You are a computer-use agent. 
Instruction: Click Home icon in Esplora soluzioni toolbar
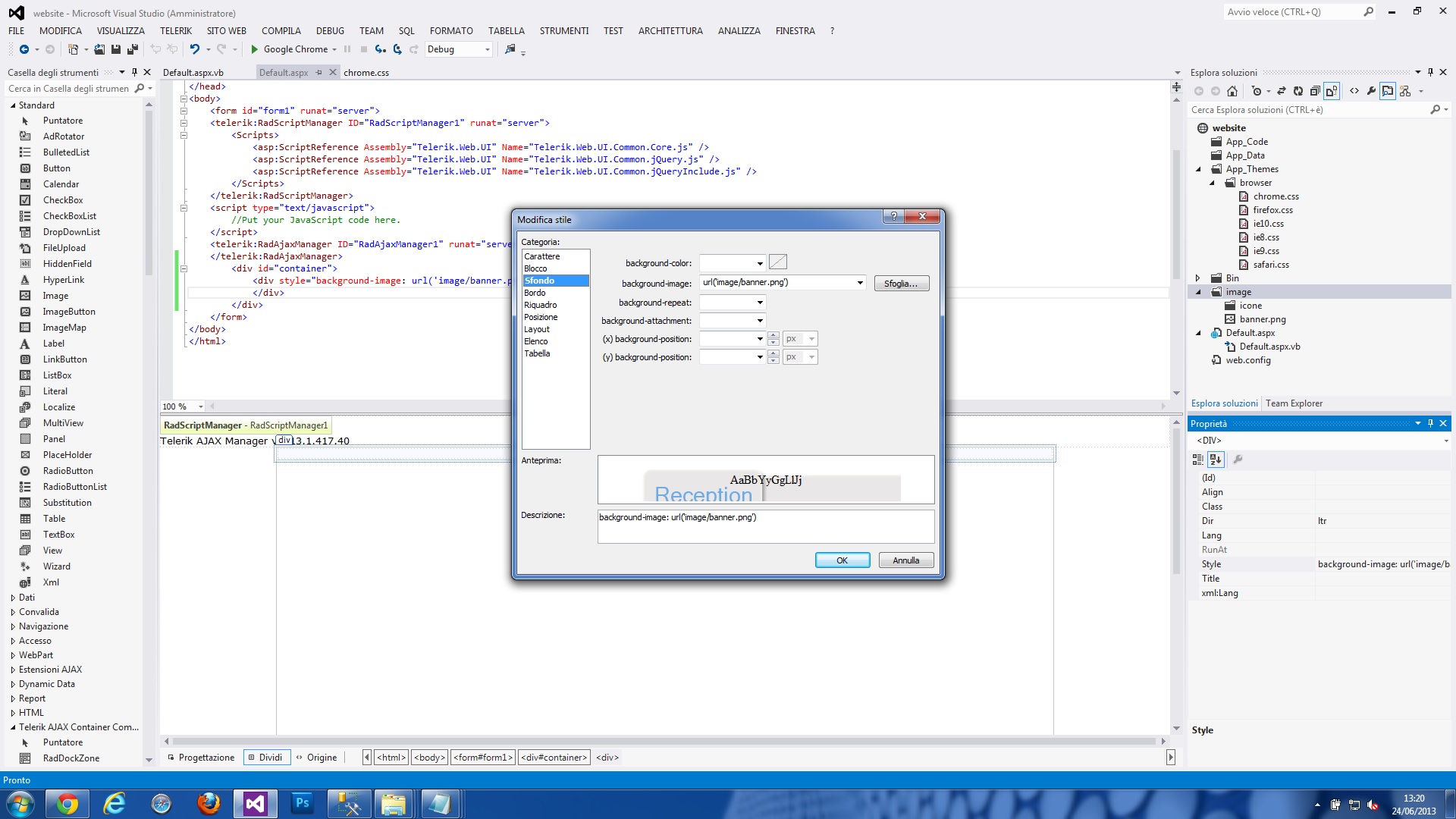point(1232,91)
